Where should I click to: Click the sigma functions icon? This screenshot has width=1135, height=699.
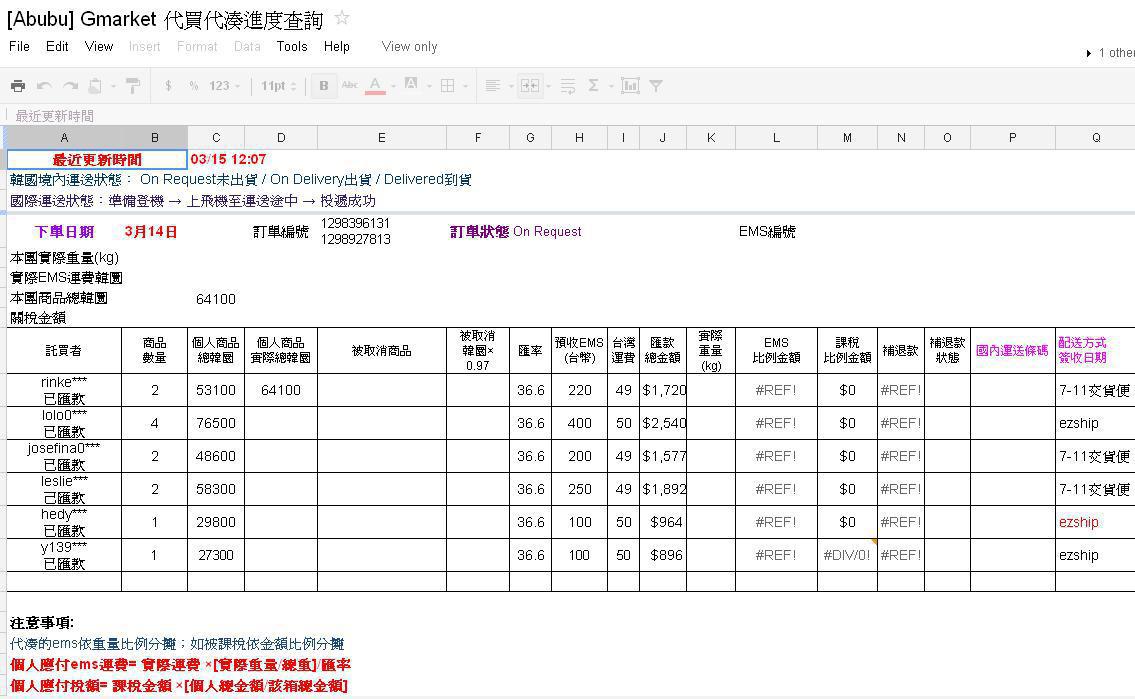[594, 86]
